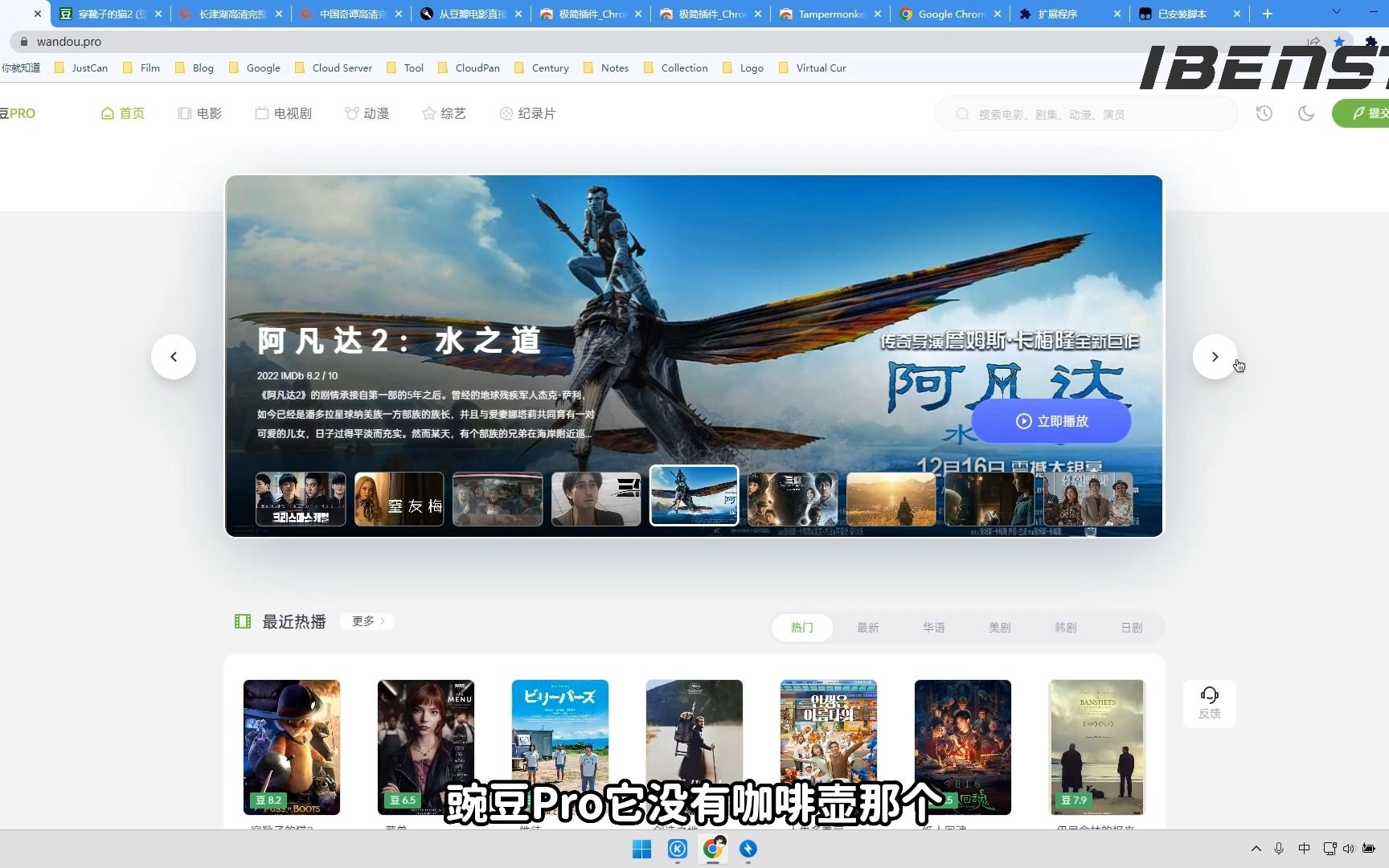
Task: Click the volume speaker tray icon
Action: point(1348,849)
